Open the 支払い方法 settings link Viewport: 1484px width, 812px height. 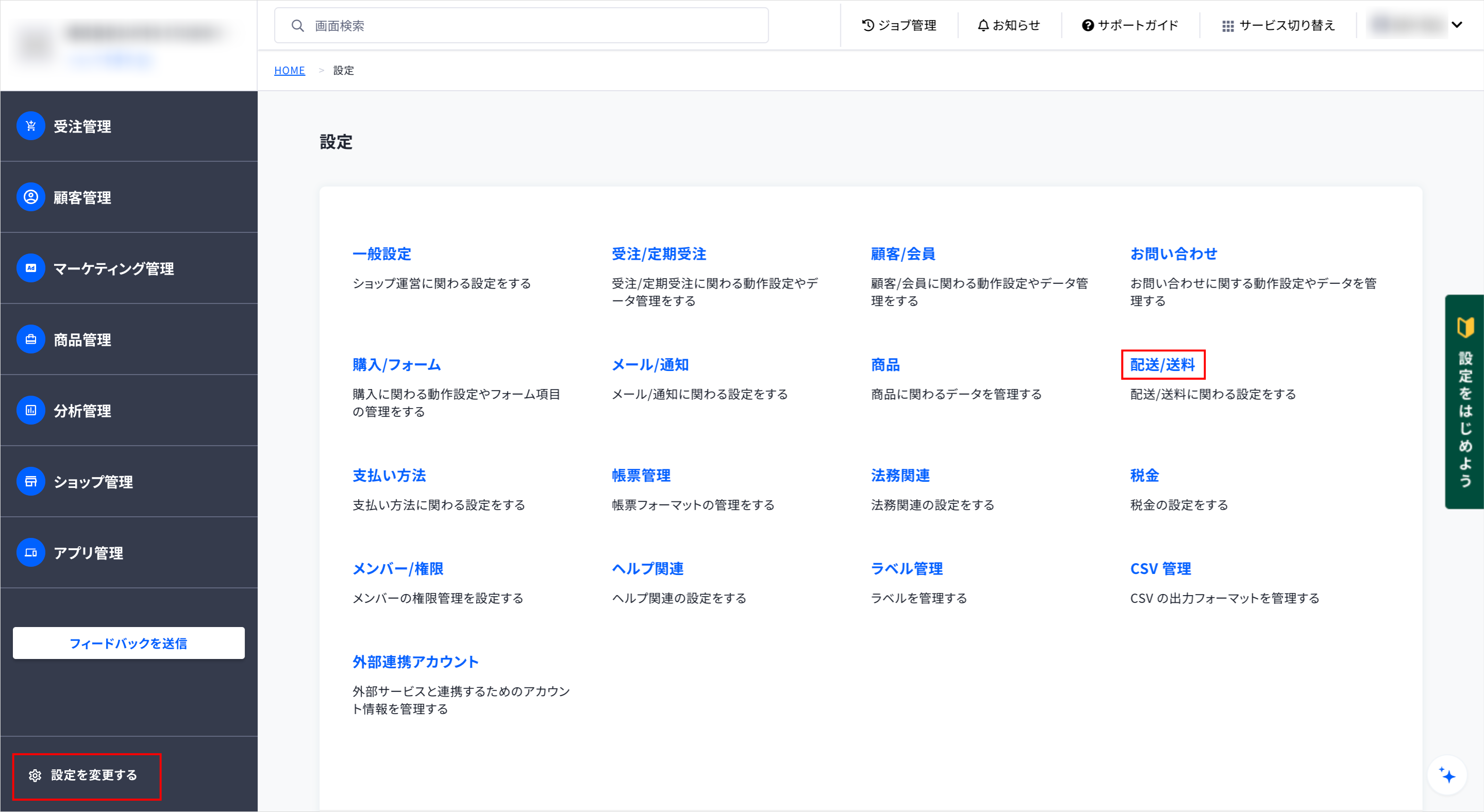pyautogui.click(x=389, y=476)
